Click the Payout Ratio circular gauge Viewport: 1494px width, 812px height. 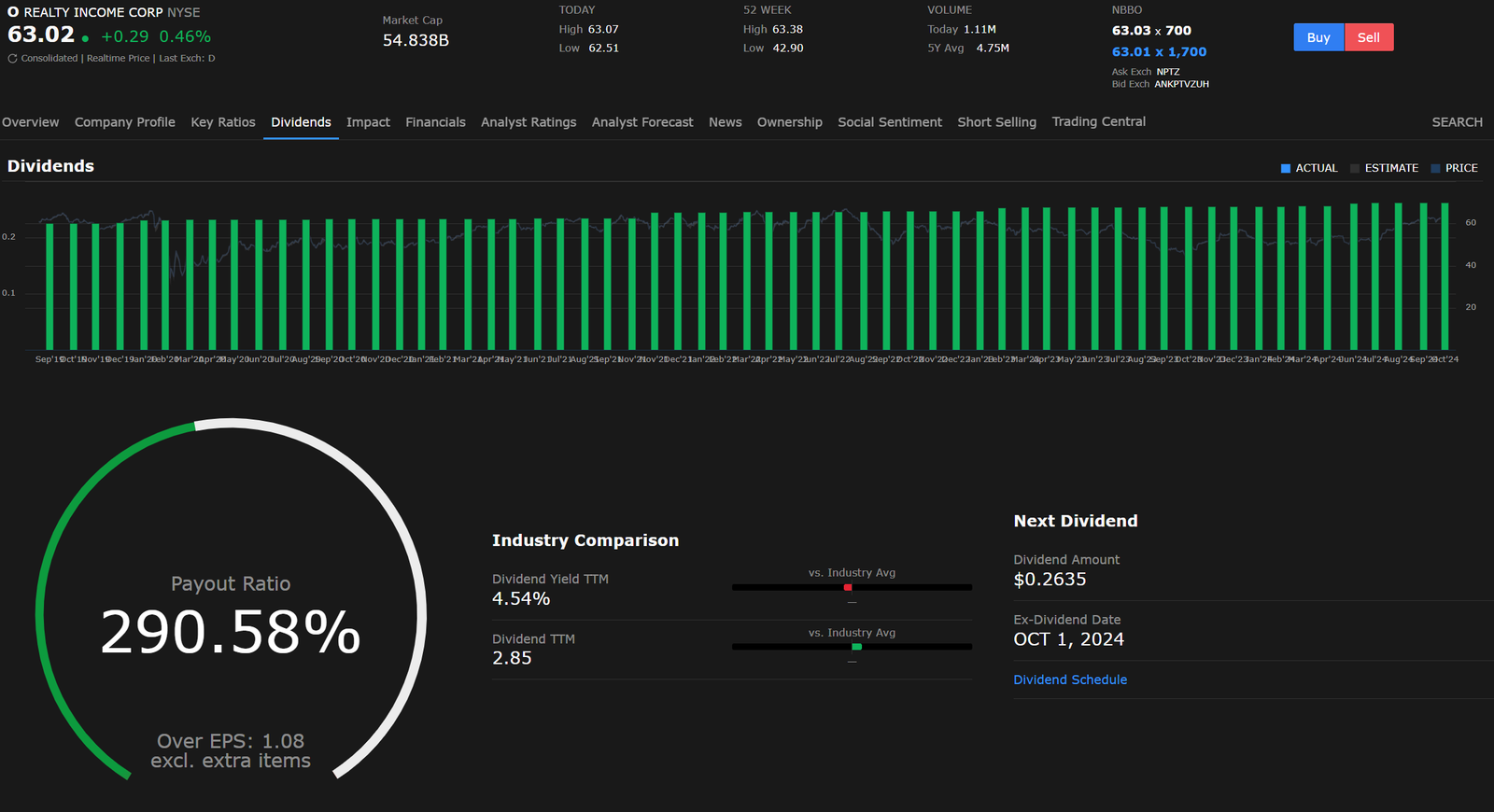coord(231,616)
